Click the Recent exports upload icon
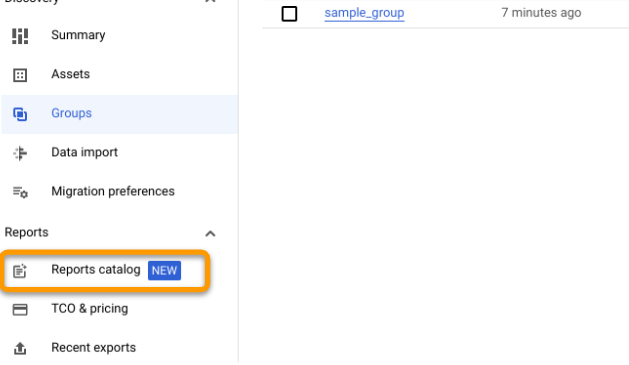 (20, 348)
